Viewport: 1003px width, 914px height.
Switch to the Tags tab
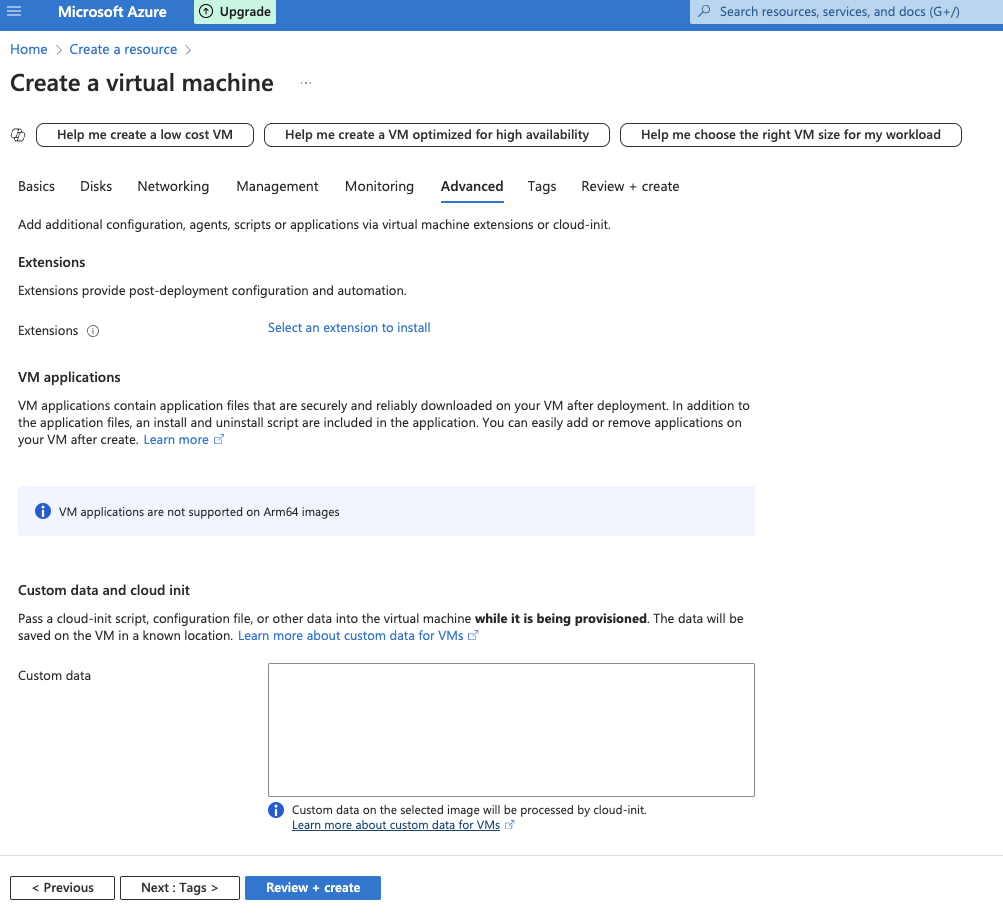coord(542,186)
